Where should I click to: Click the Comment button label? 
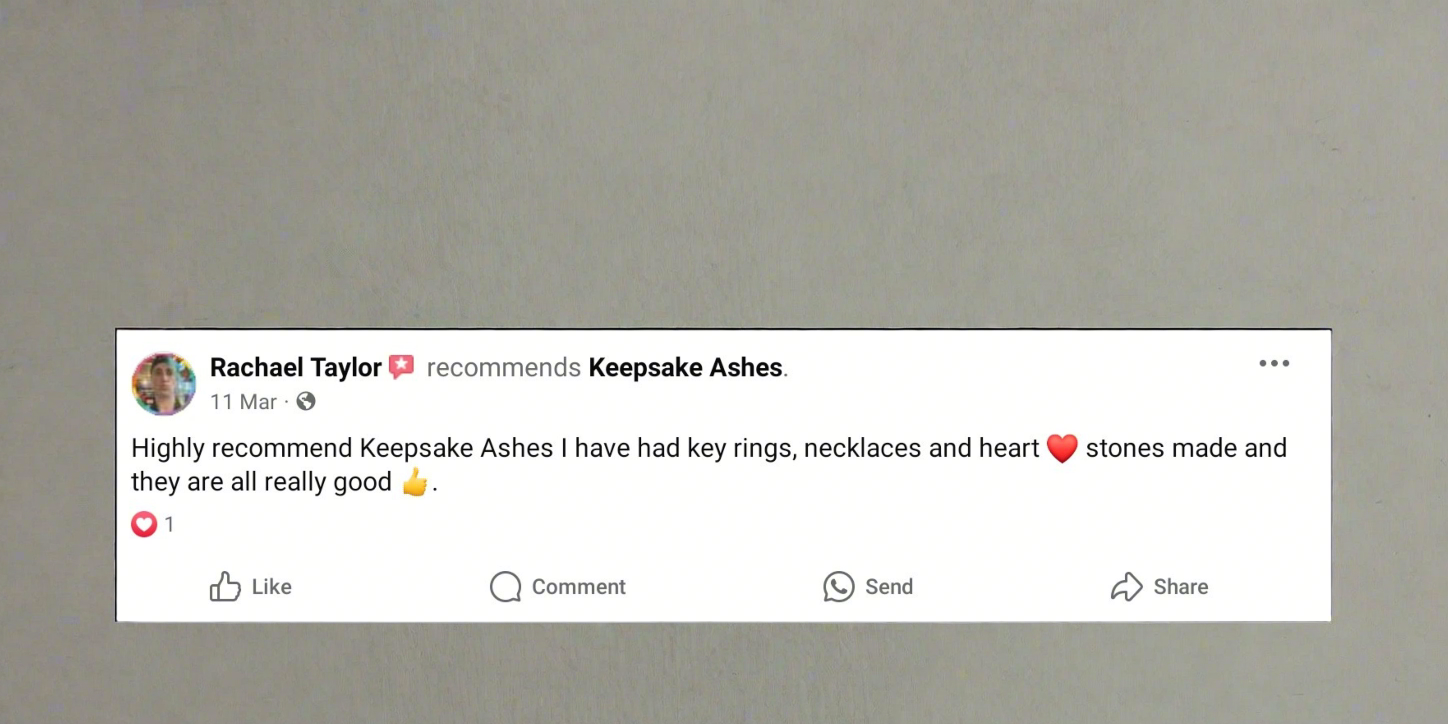(579, 587)
